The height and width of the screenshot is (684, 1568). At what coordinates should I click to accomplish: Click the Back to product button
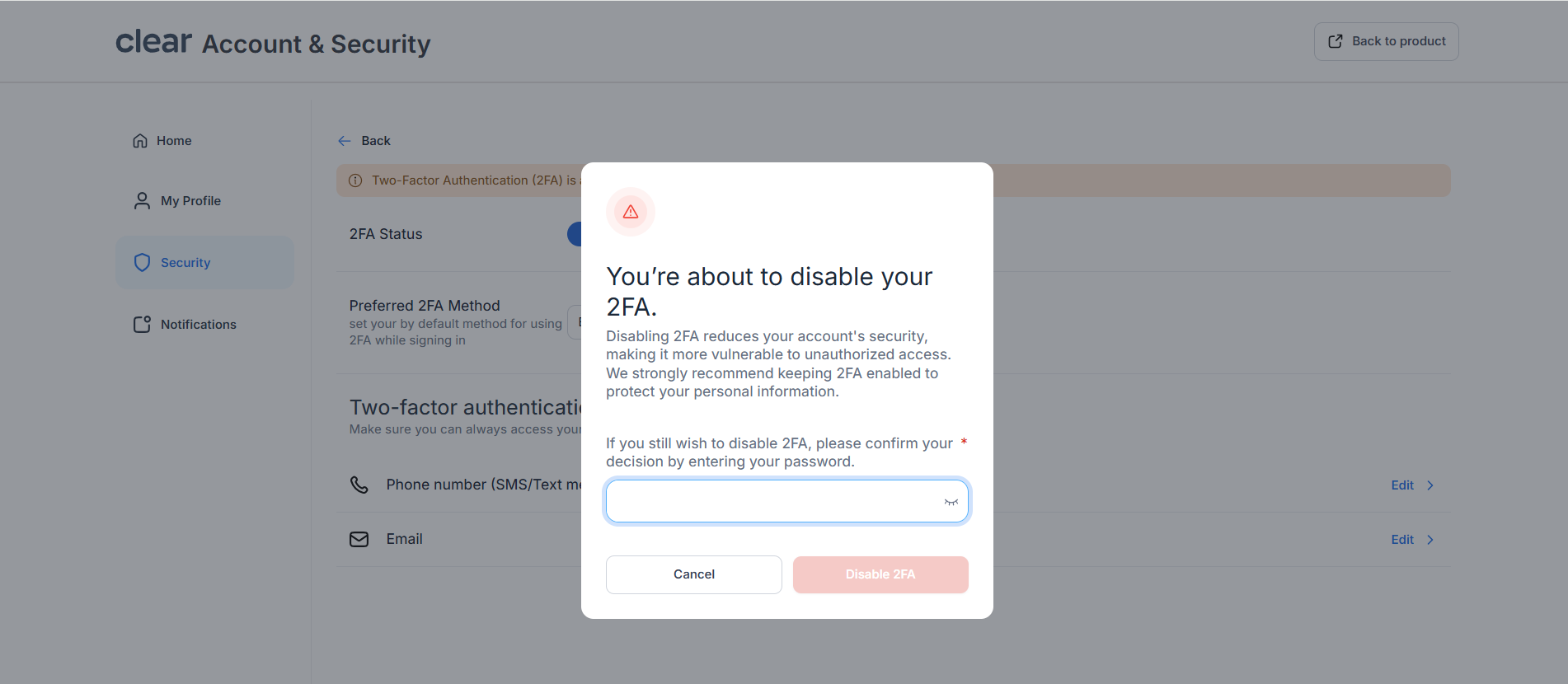(x=1386, y=41)
